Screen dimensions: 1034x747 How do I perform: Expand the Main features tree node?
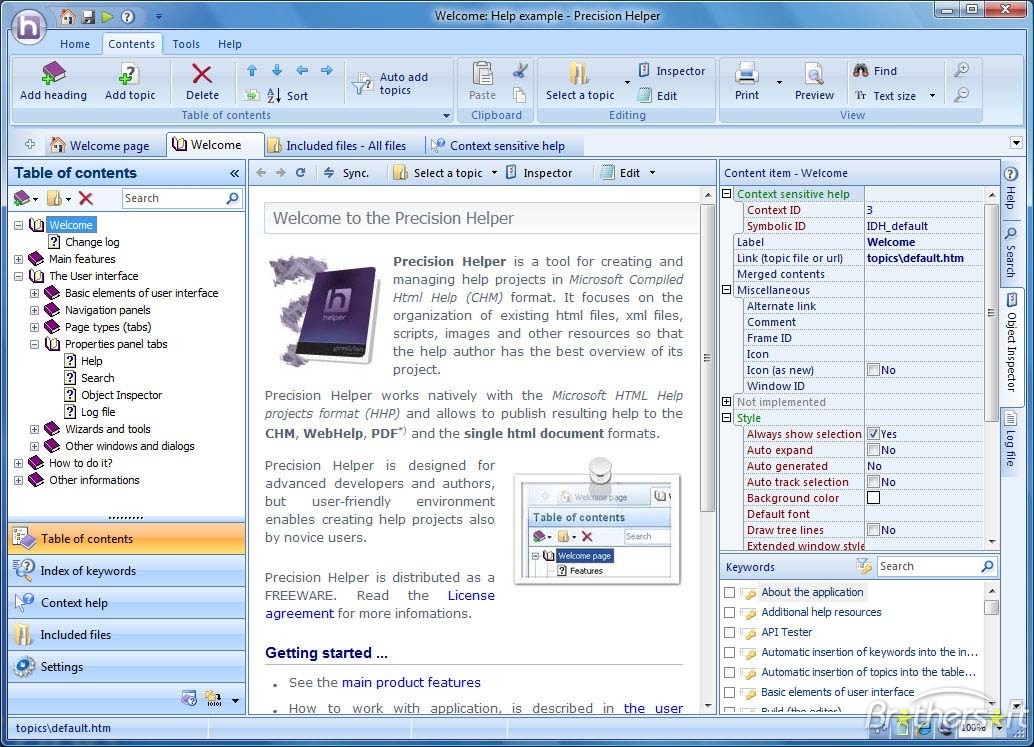18,259
